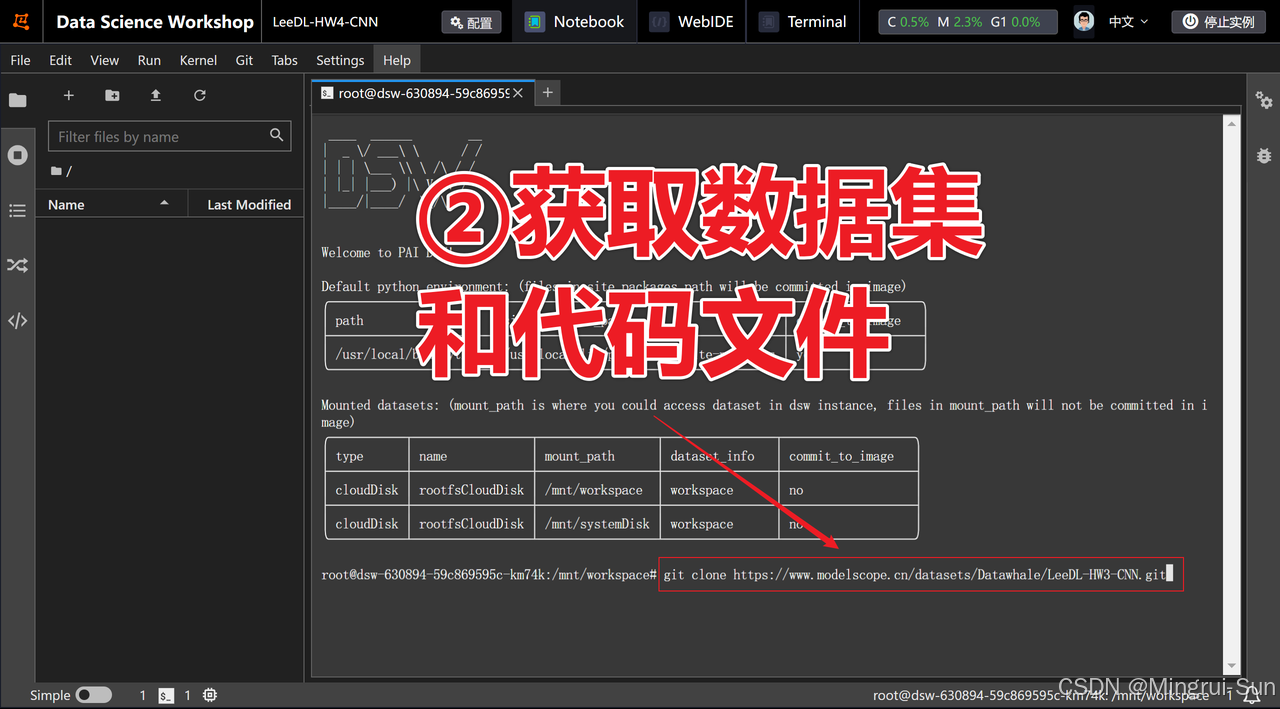Click the notification bell in status bar

point(1251,696)
